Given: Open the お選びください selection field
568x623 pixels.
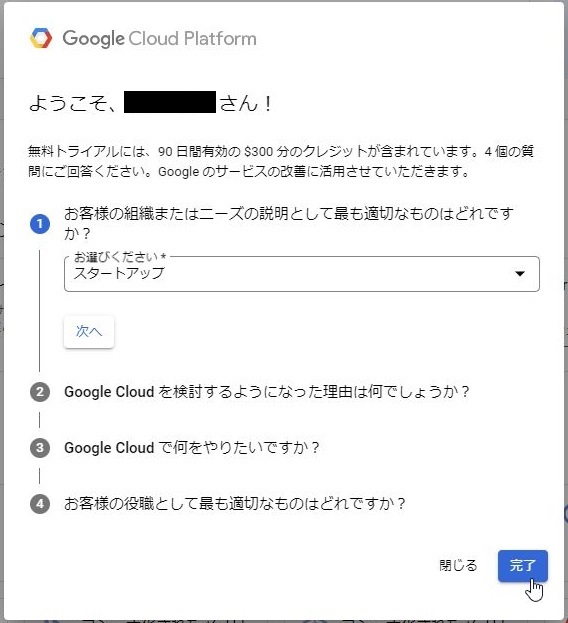Looking at the screenshot, I should click(301, 274).
